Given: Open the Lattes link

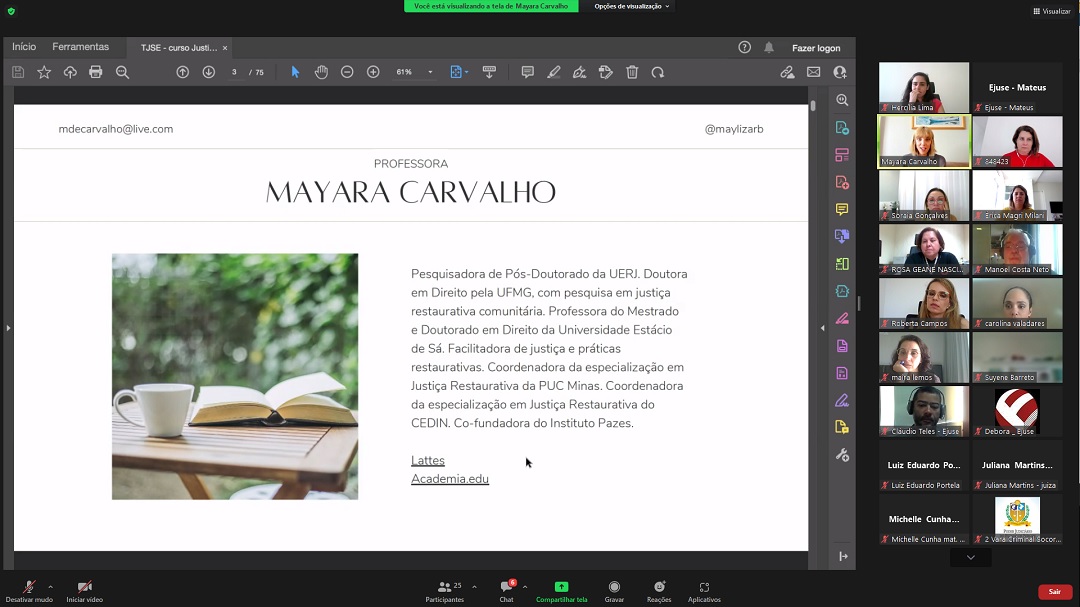Looking at the screenshot, I should [427, 461].
